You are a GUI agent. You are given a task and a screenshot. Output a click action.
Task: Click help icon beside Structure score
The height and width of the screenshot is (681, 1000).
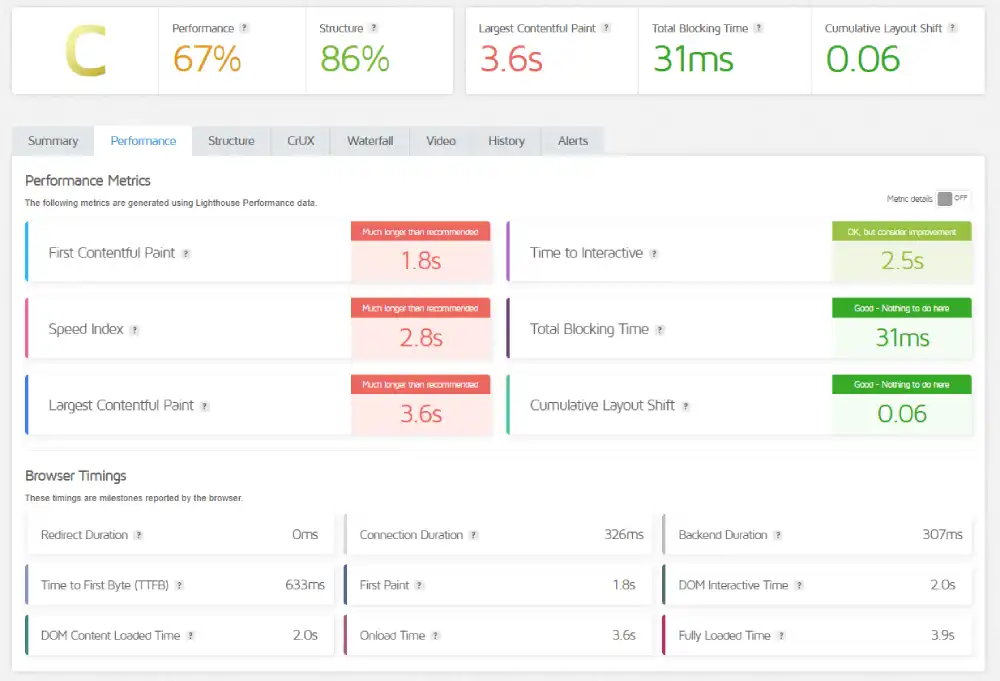(x=374, y=28)
